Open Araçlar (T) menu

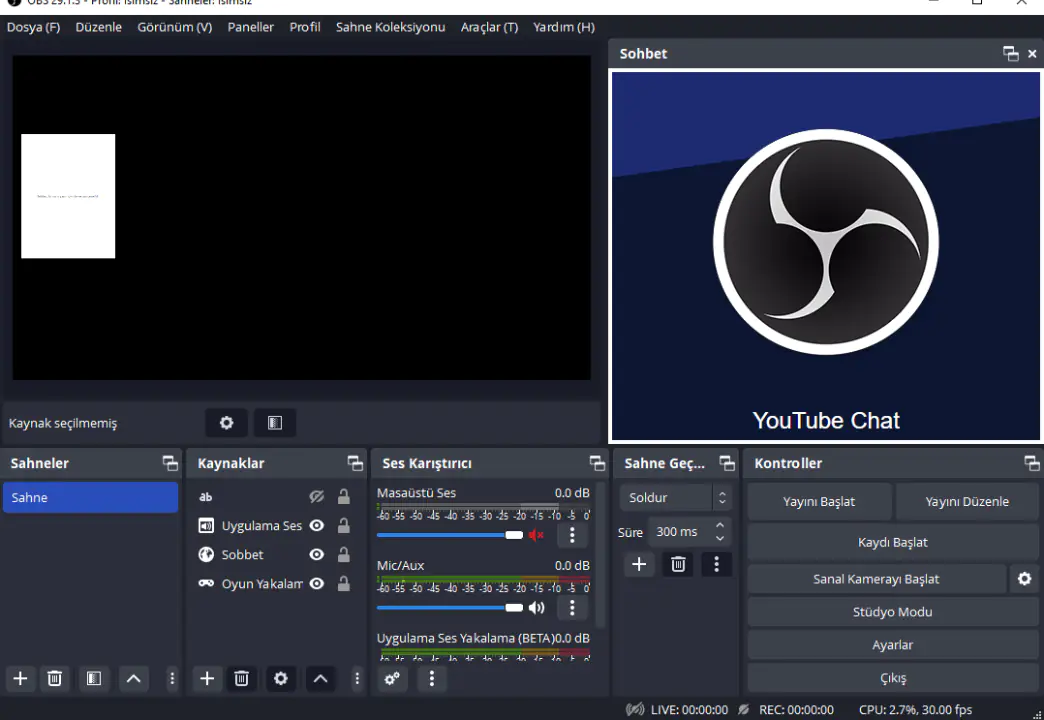coord(489,27)
